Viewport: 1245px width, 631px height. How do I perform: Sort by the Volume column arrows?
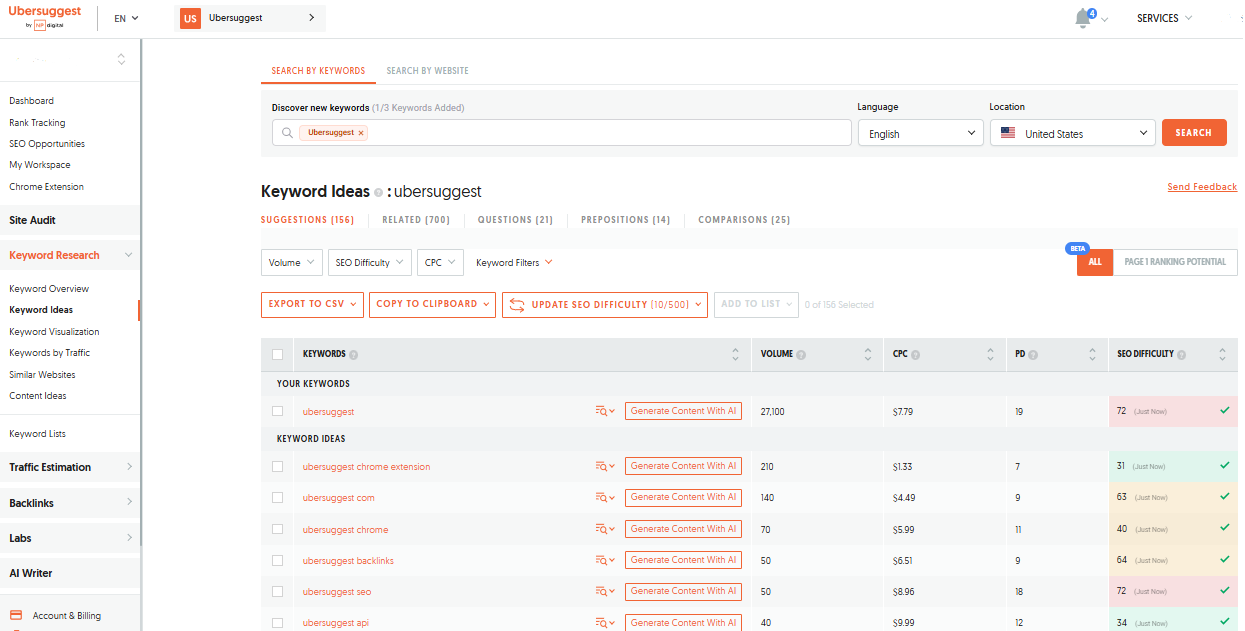coord(867,354)
